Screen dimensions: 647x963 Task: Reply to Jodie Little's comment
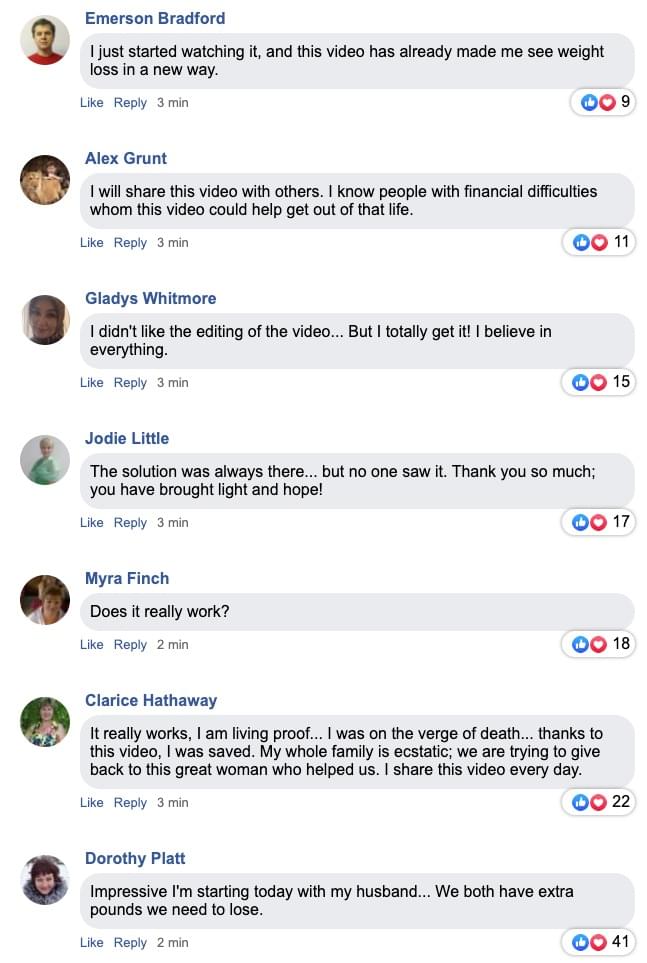pyautogui.click(x=130, y=523)
